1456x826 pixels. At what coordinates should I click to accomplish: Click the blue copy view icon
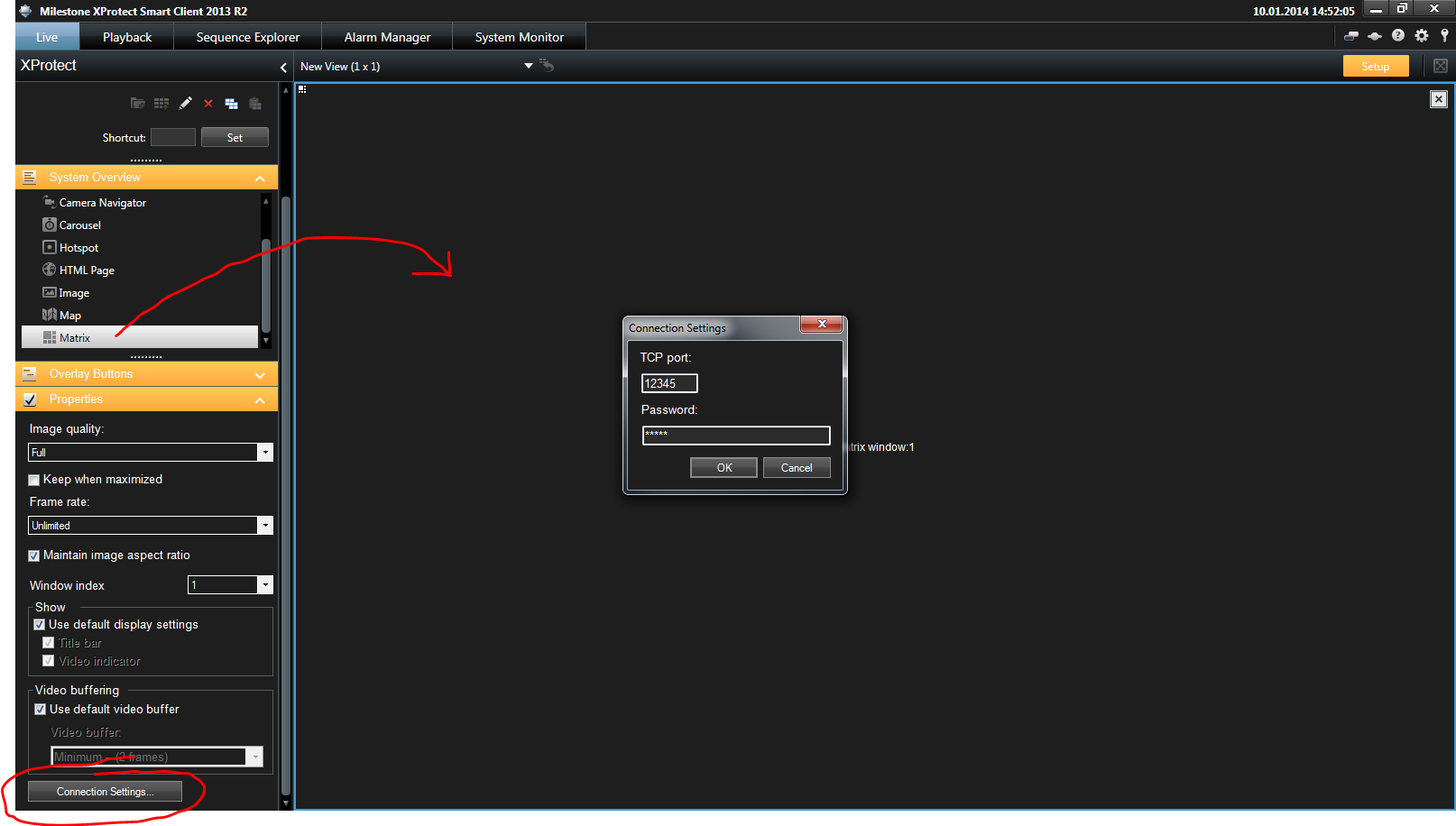[x=232, y=104]
